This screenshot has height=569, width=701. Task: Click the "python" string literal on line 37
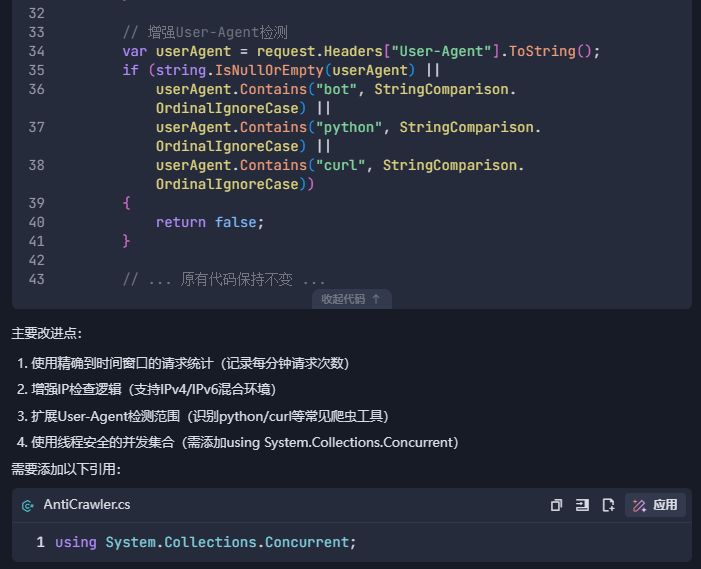[x=349, y=127]
